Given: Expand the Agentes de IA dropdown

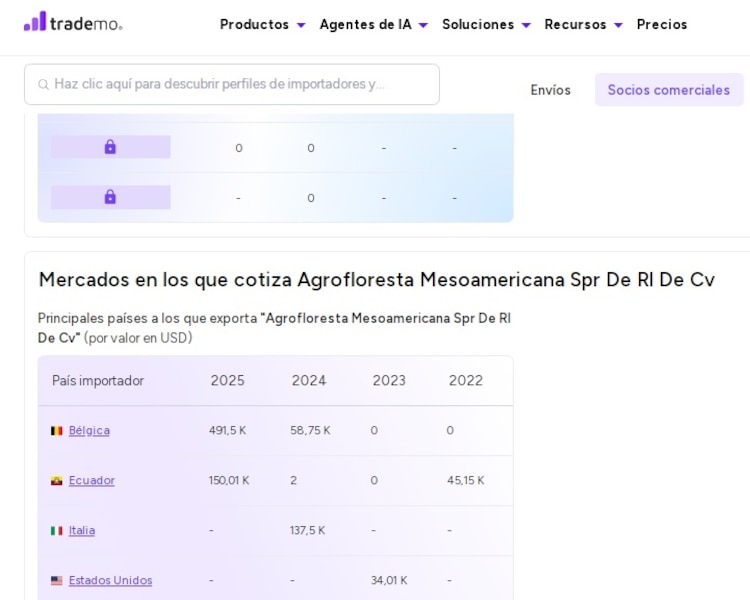Looking at the screenshot, I should point(374,24).
